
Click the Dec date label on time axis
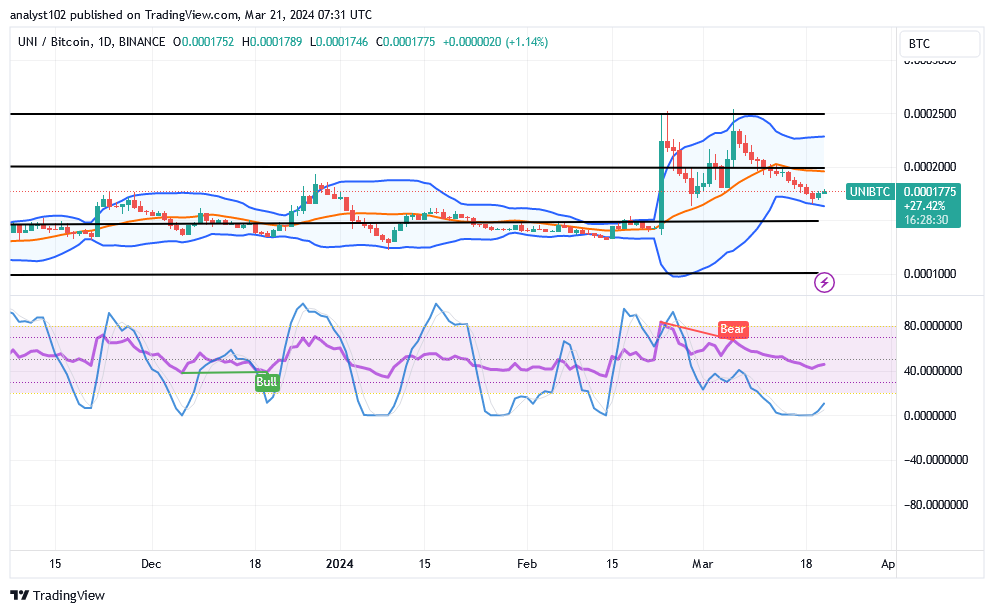pos(151,564)
